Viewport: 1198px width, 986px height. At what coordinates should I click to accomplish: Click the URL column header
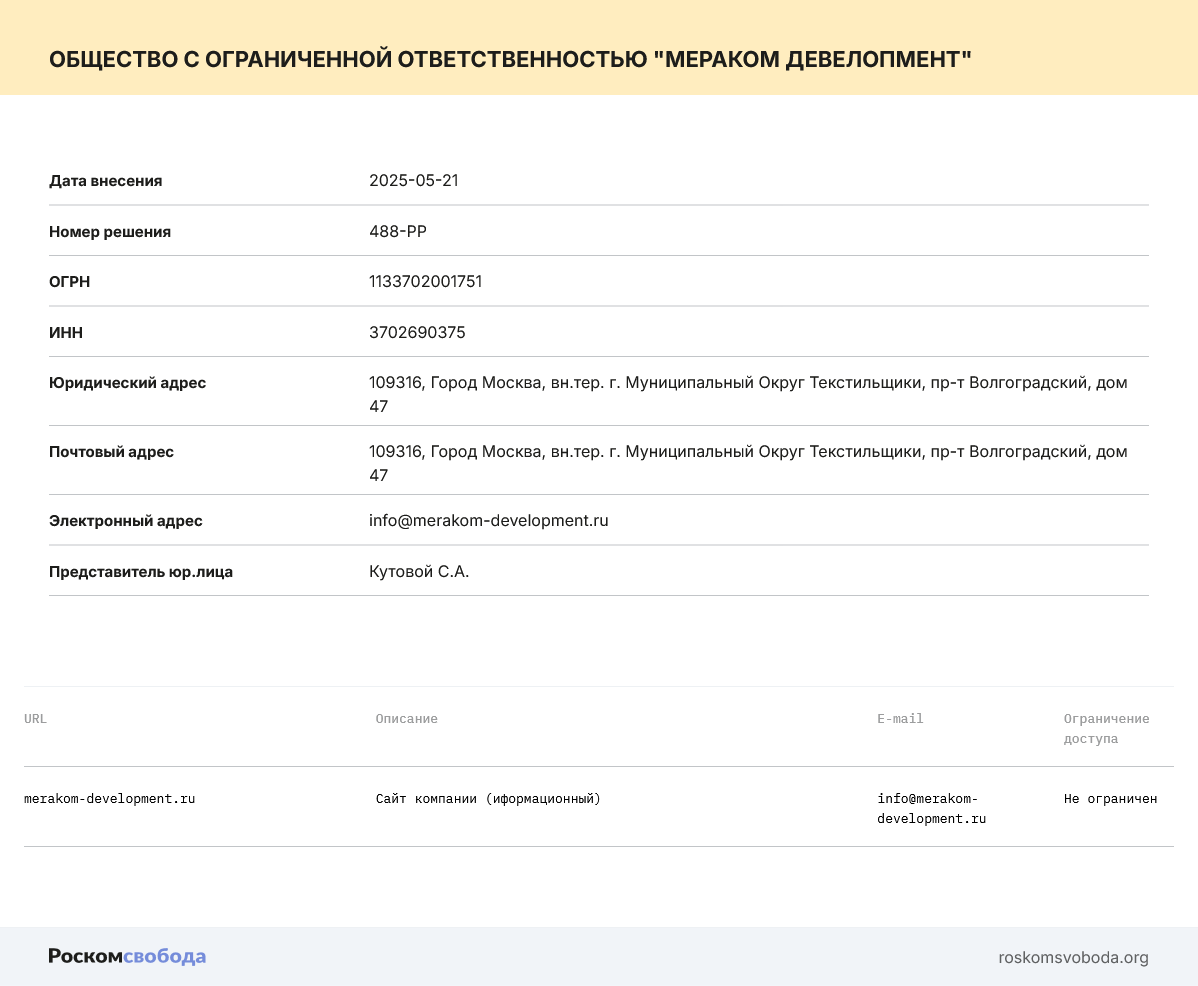tap(35, 719)
